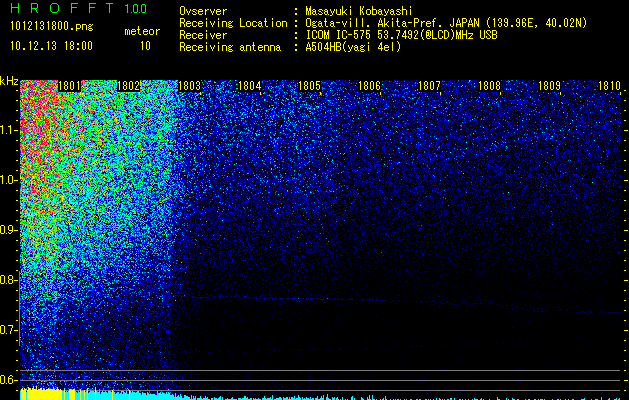This screenshot has width=629, height=400.
Task: Click the meteor label
Action: click(142, 31)
